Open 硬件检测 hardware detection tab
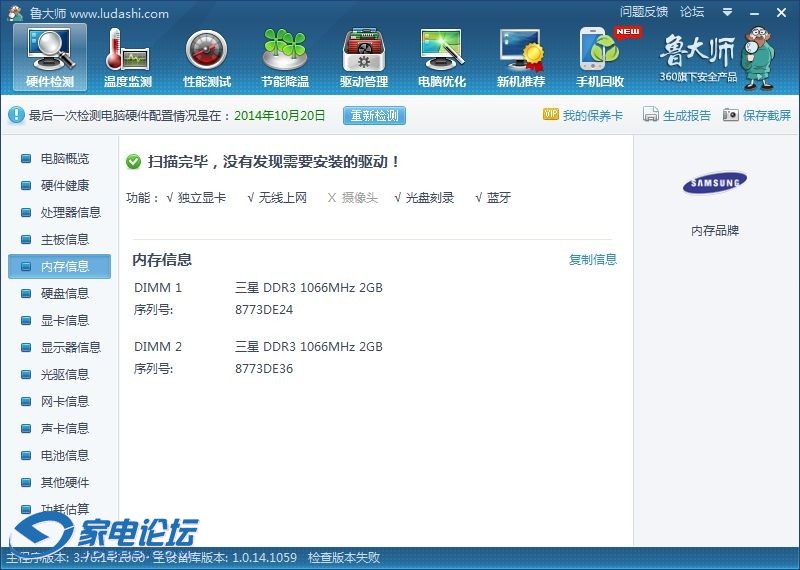This screenshot has height=570, width=800. click(x=50, y=58)
